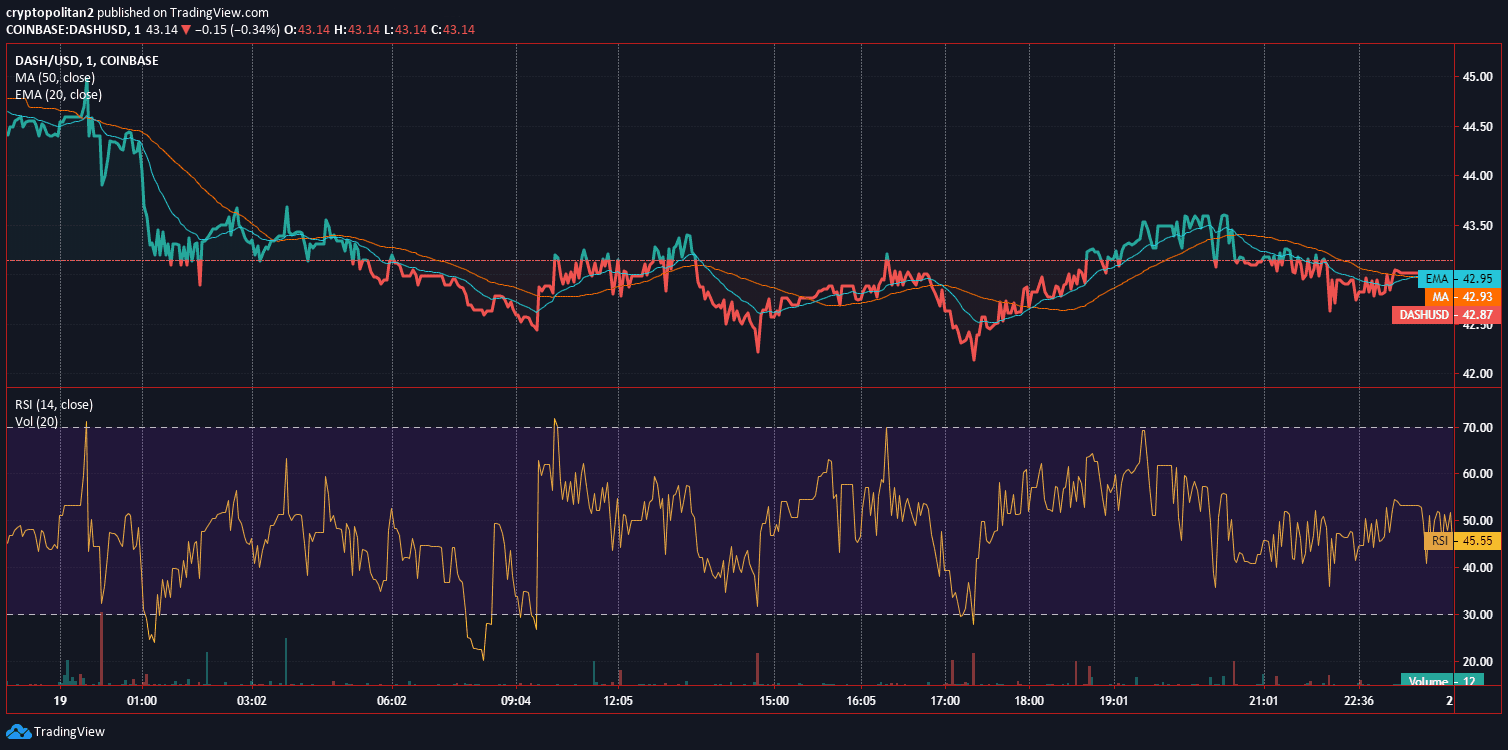Click the 09:04 time axis label
The image size is (1508, 750).
(x=516, y=701)
